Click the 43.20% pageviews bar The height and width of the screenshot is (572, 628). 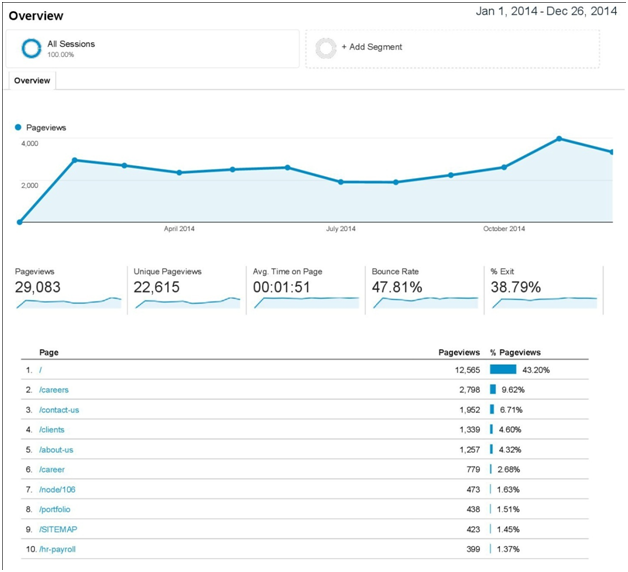[x=503, y=369]
